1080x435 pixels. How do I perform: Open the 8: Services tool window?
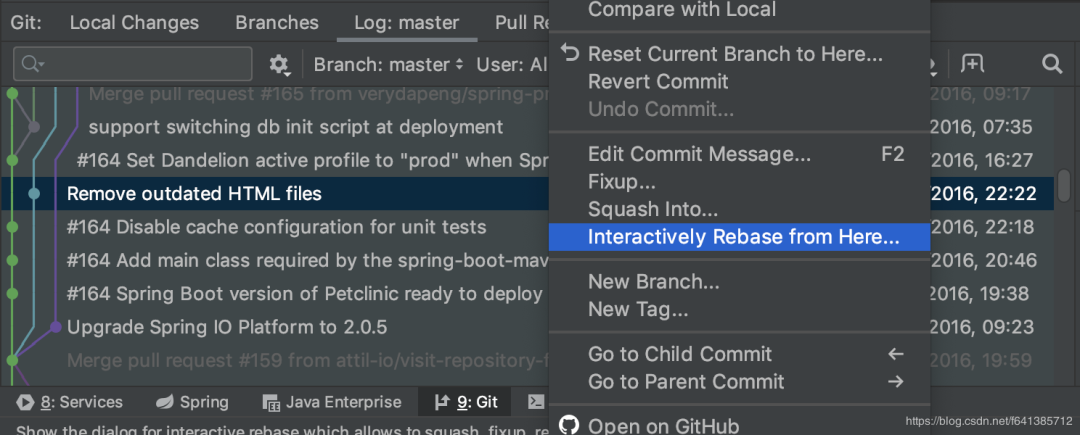point(69,402)
